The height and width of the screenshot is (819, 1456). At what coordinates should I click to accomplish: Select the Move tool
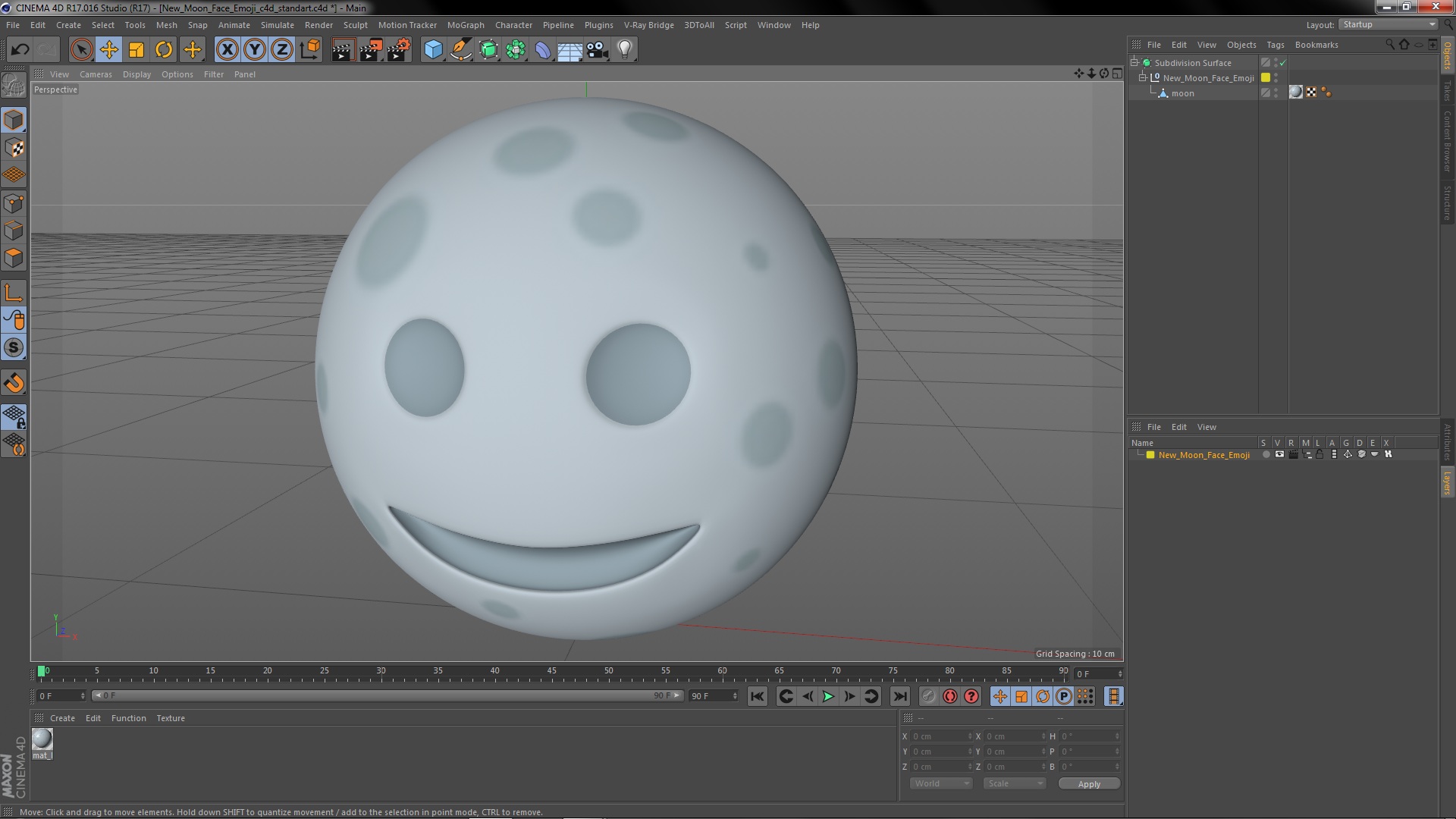tap(108, 50)
